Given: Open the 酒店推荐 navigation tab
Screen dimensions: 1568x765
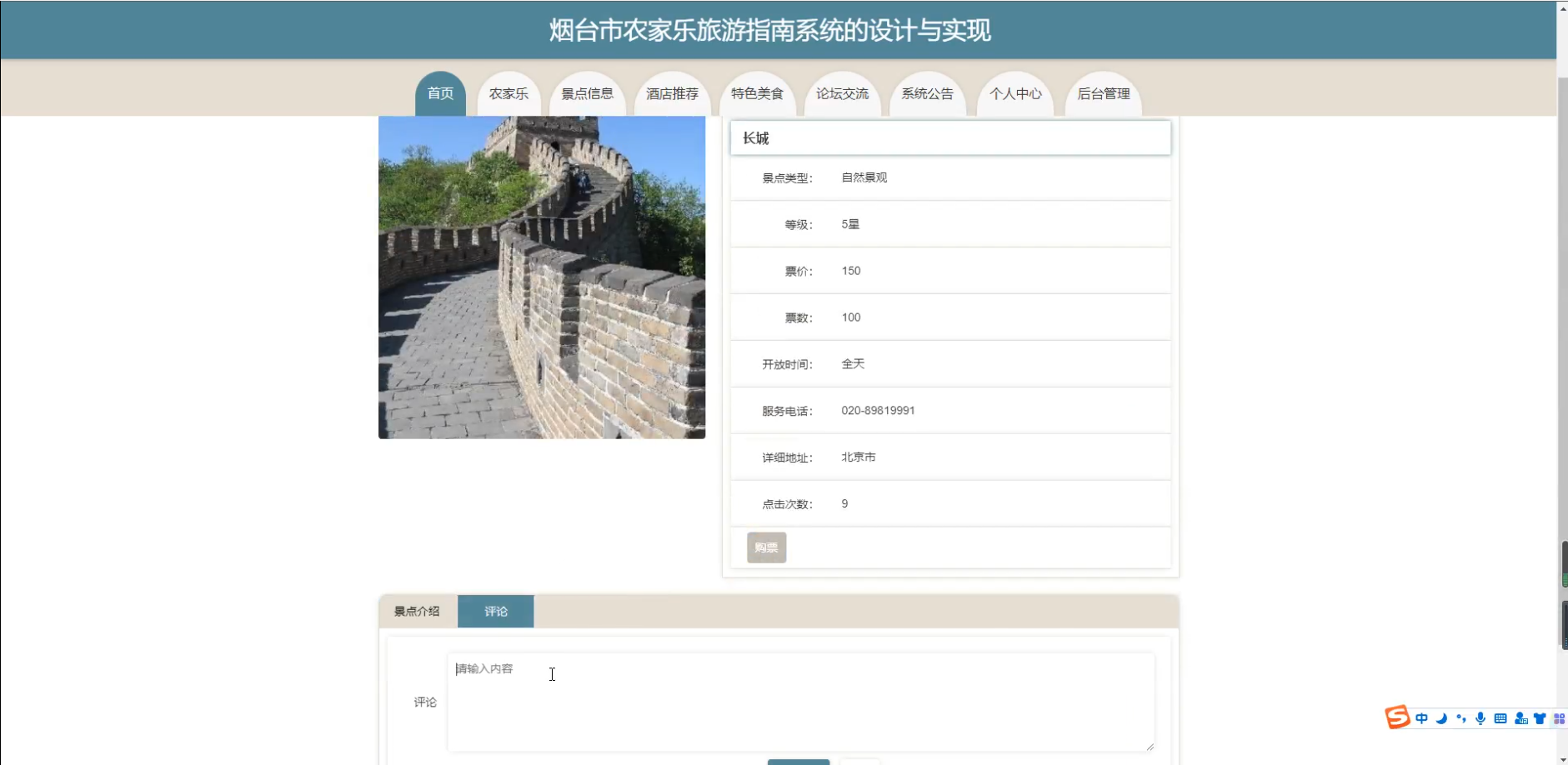Looking at the screenshot, I should (673, 93).
